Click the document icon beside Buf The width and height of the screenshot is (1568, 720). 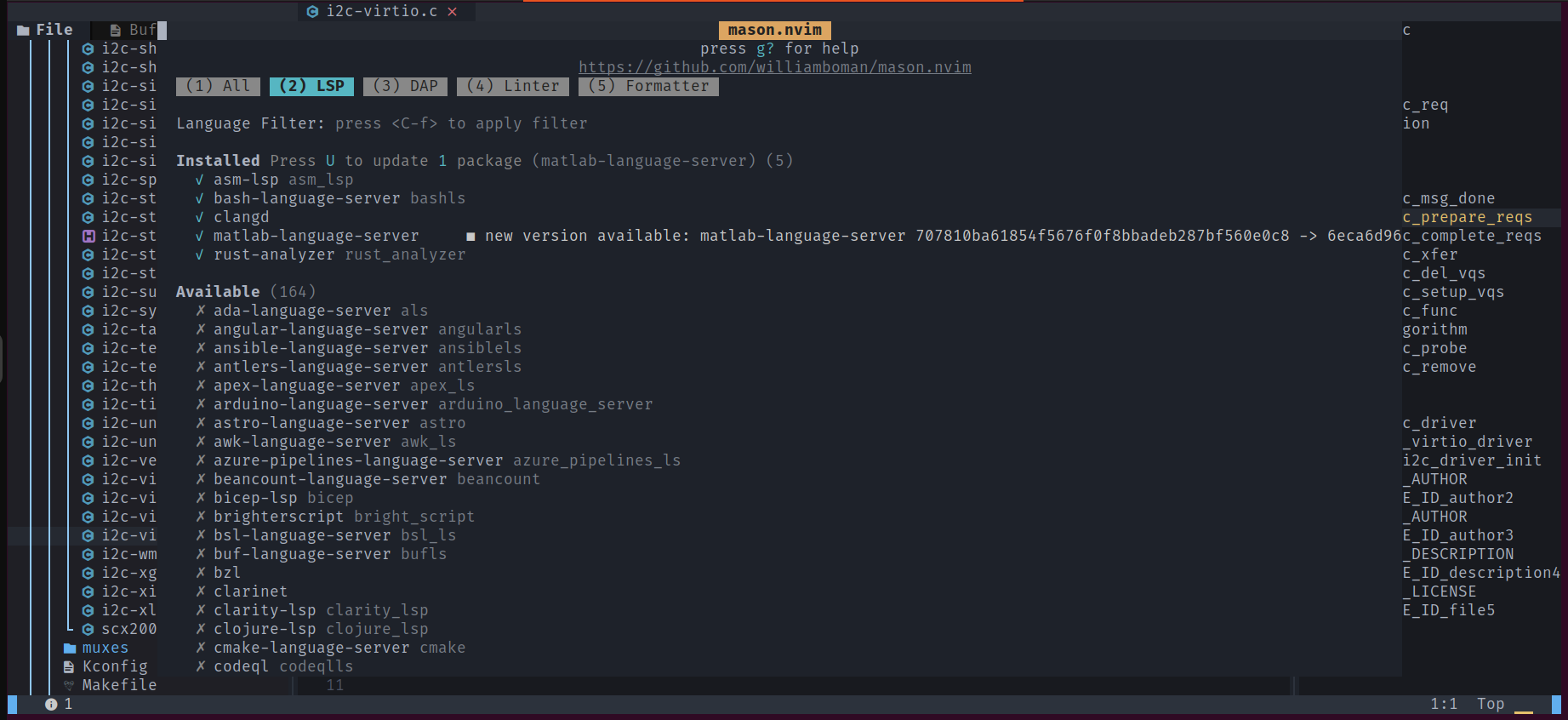(116, 31)
